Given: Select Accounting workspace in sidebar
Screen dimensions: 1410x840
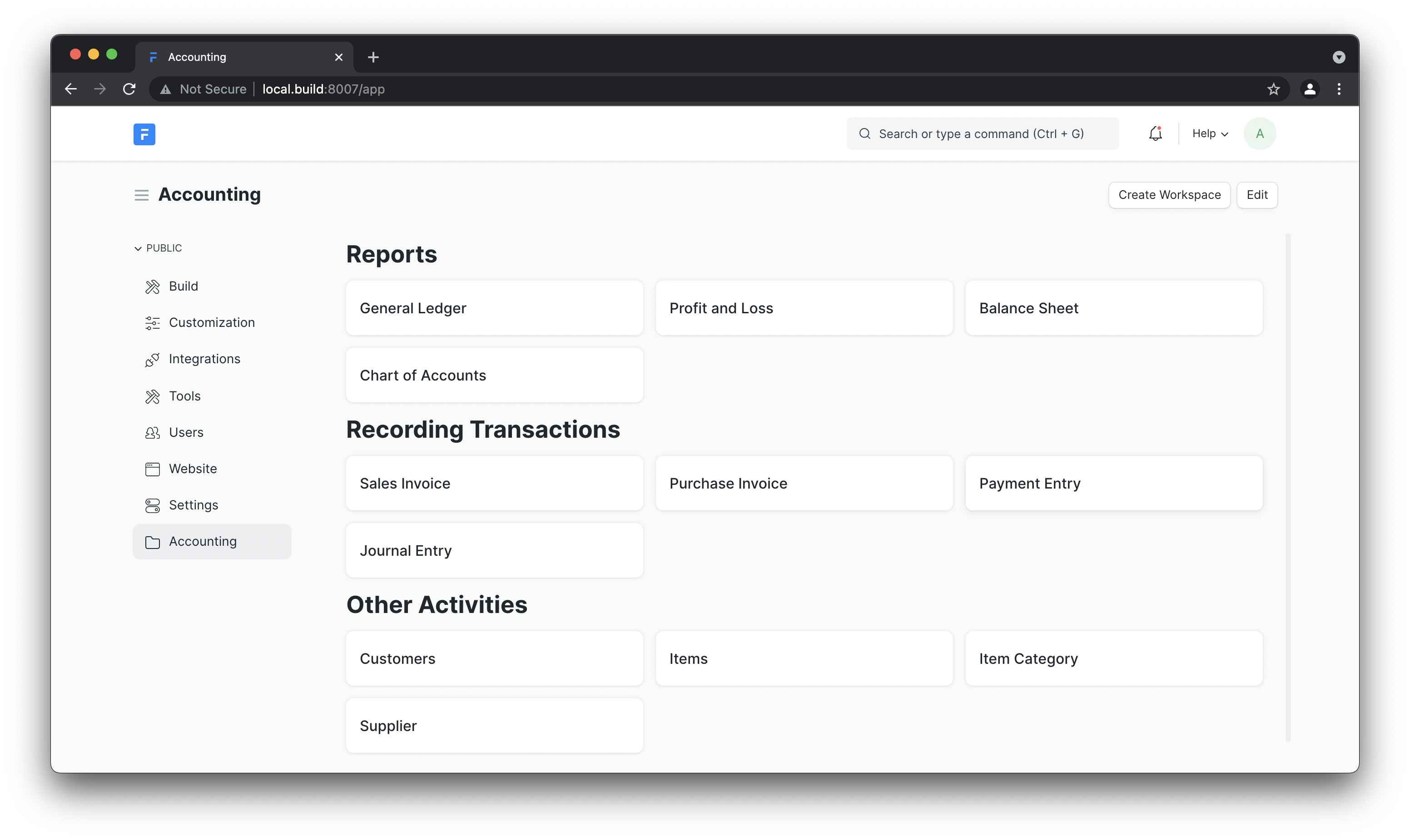Looking at the screenshot, I should pos(212,542).
